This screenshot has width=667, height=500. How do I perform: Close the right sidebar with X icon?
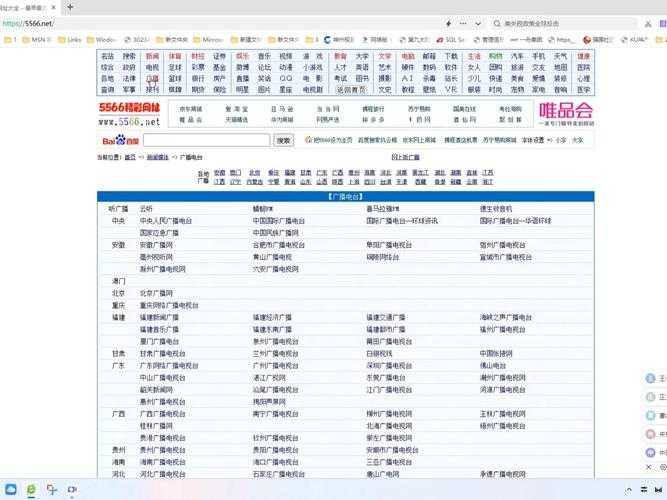pos(648,467)
